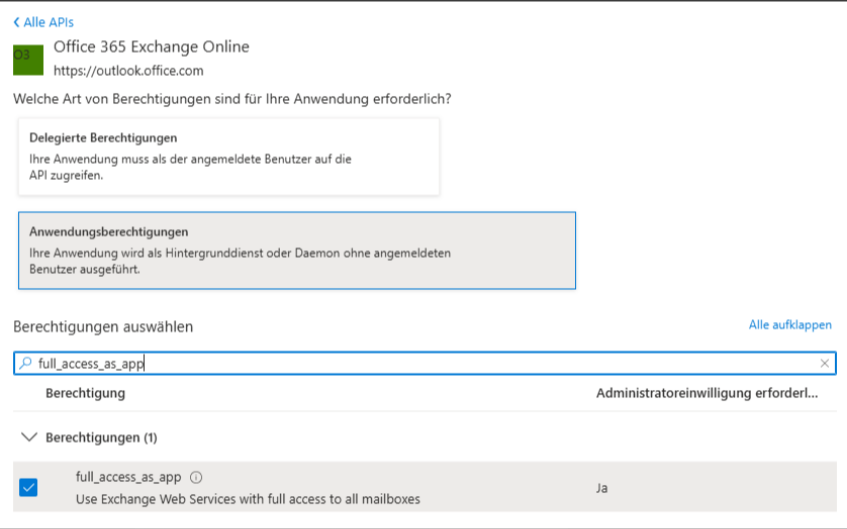Click the https://outlook.office.com URL text
This screenshot has height=529, width=847.
129,71
